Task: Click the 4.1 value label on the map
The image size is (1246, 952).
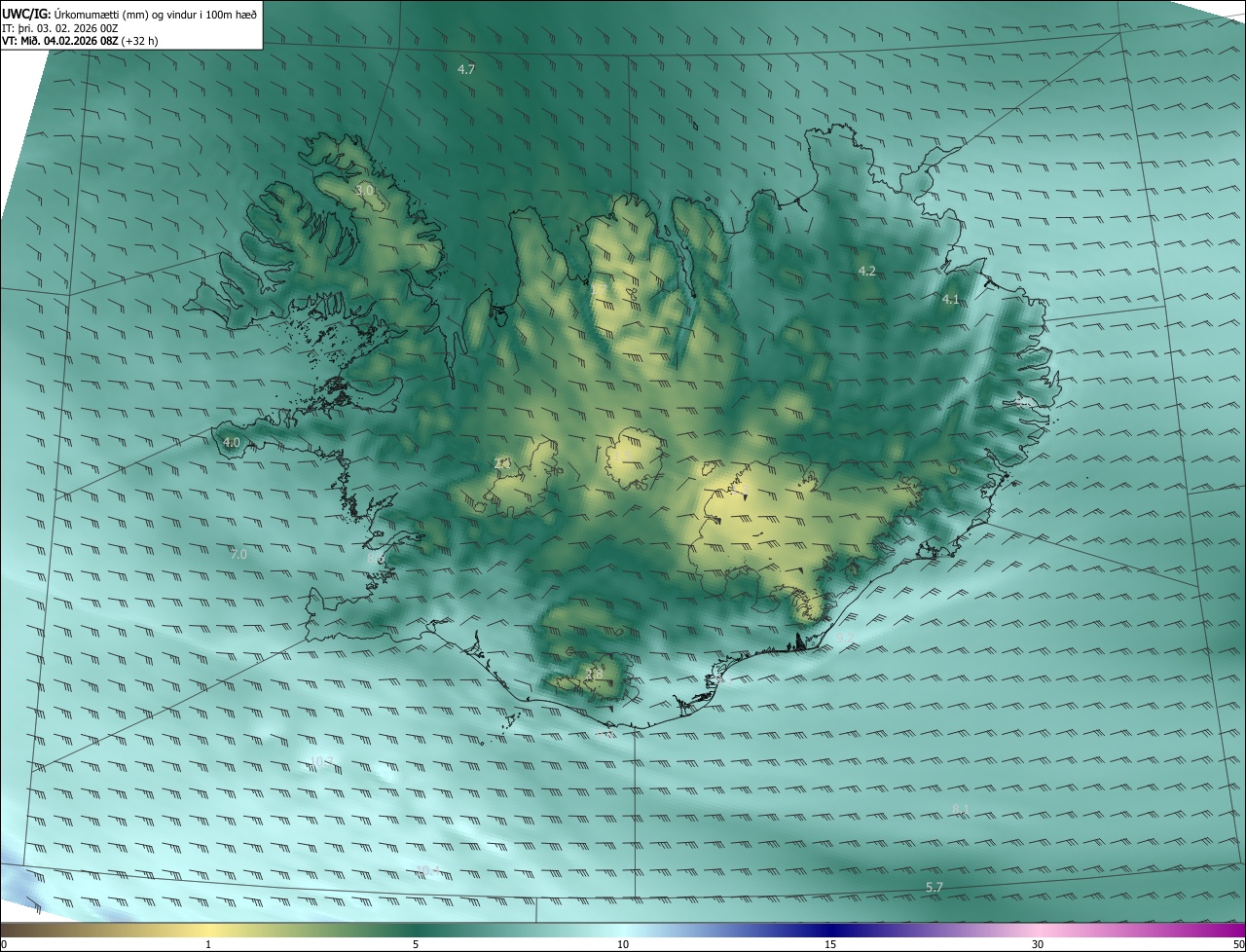Action: click(951, 300)
